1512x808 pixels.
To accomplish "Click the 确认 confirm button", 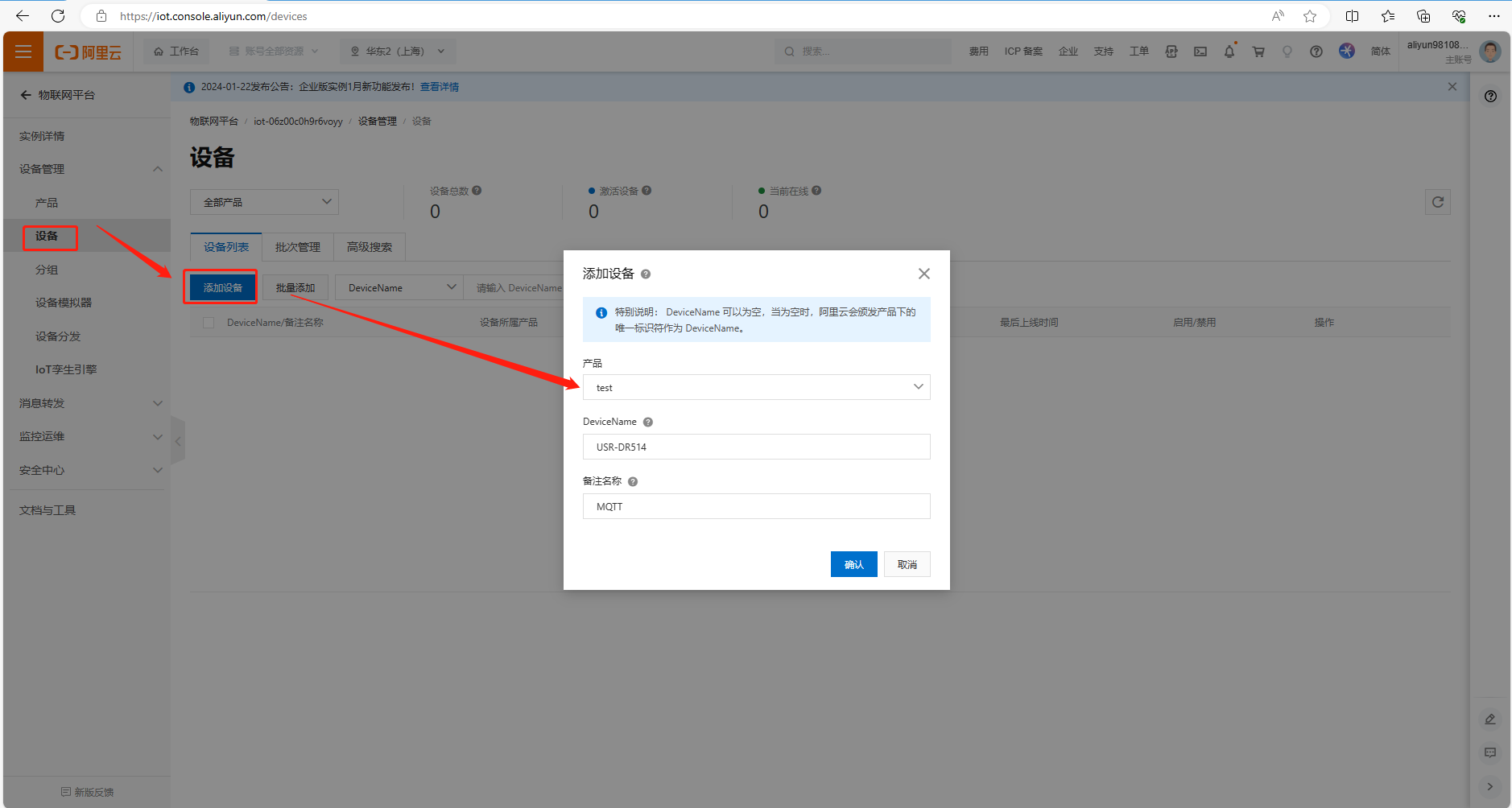I will pyautogui.click(x=853, y=564).
